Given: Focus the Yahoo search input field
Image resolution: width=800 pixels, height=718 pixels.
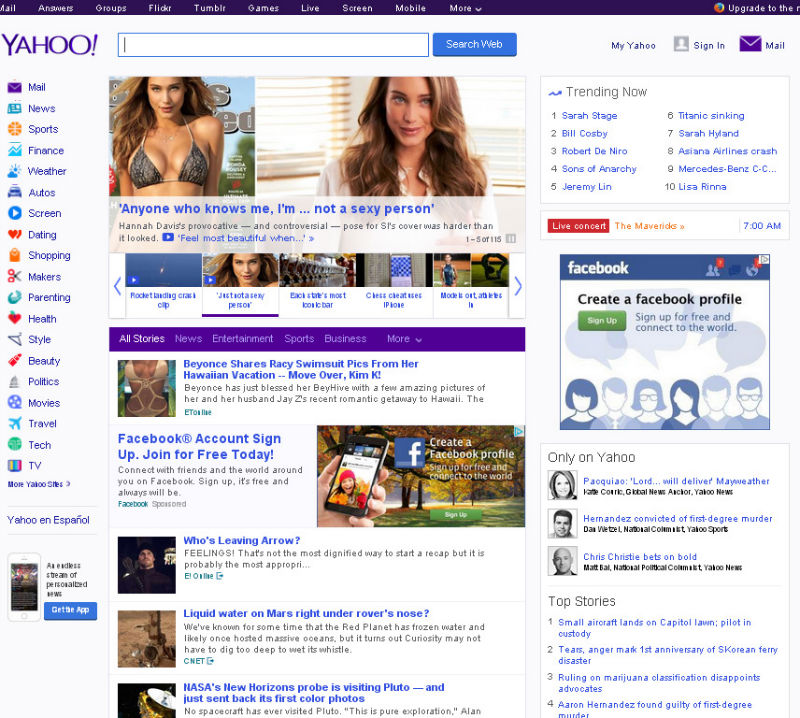Looking at the screenshot, I should (273, 45).
